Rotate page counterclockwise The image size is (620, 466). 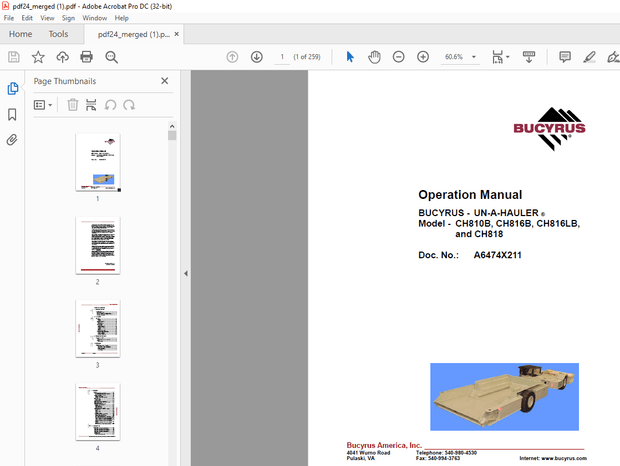tap(110, 105)
